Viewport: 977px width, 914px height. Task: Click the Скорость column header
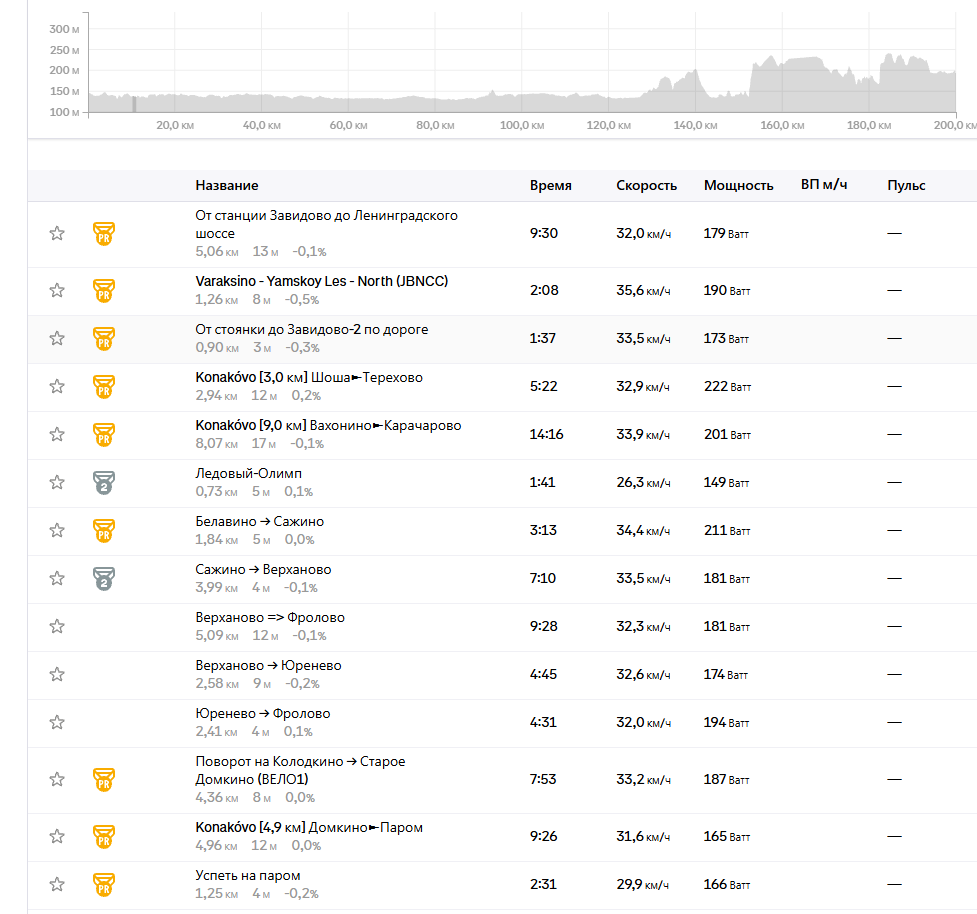coord(646,185)
